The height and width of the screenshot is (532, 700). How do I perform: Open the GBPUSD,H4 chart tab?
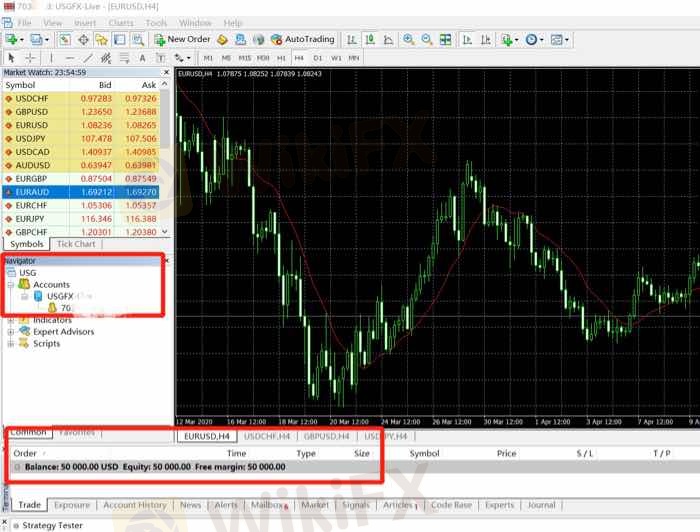(x=326, y=436)
